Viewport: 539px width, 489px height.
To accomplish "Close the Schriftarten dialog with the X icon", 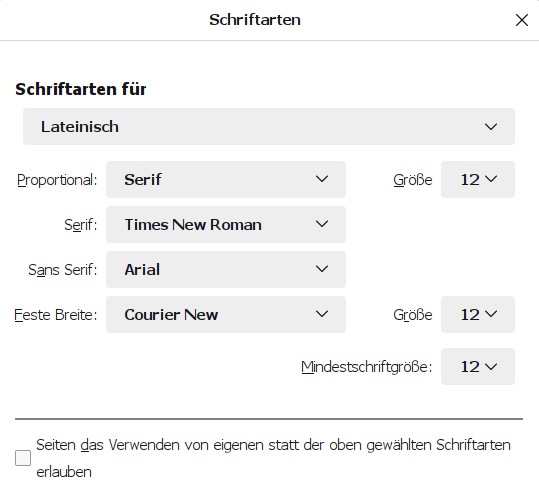I will [522, 20].
